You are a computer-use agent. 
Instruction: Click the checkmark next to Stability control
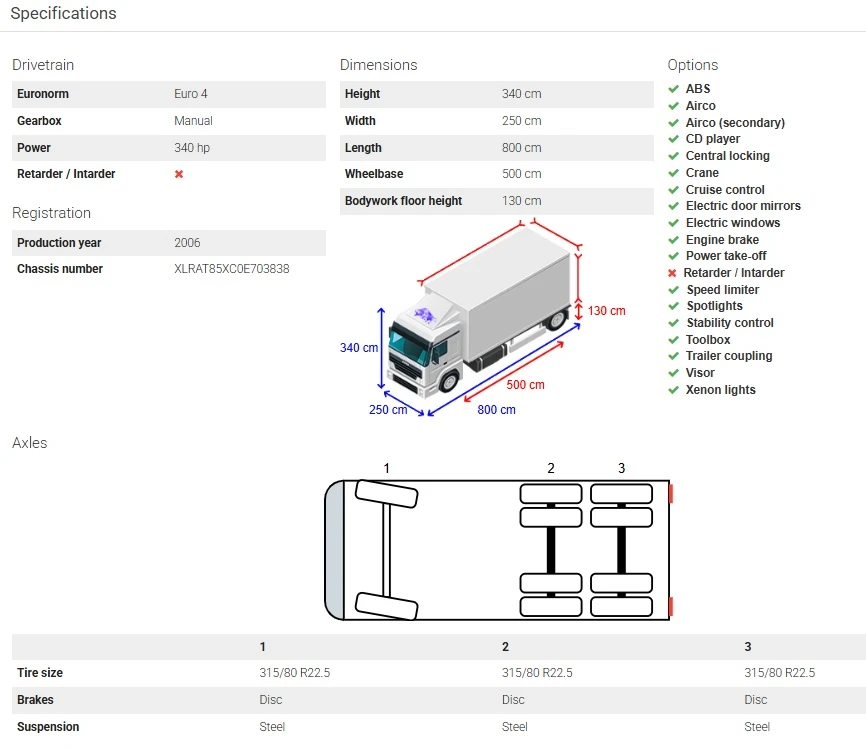pyautogui.click(x=673, y=323)
